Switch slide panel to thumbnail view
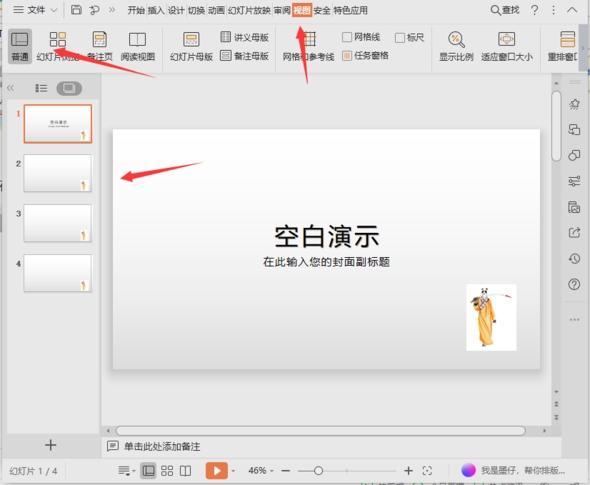Viewport: 590px width, 485px height. [x=69, y=88]
